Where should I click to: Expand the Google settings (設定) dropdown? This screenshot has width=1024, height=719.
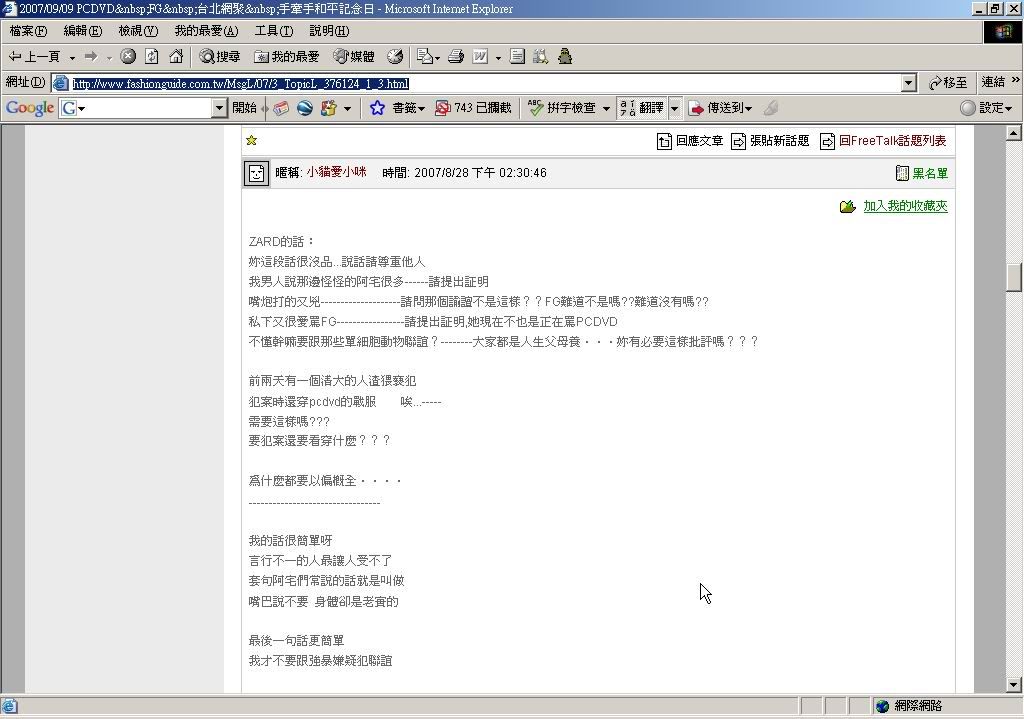pos(986,108)
